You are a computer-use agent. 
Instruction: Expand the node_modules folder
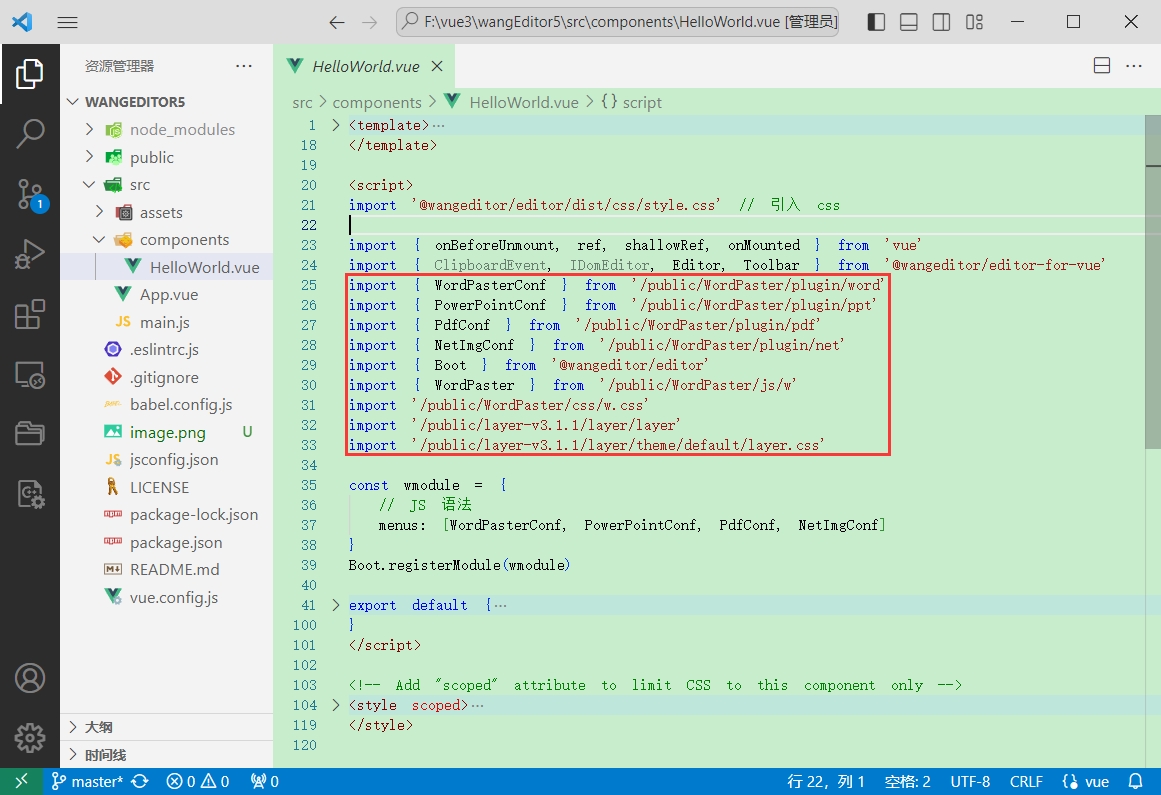pyautogui.click(x=89, y=129)
